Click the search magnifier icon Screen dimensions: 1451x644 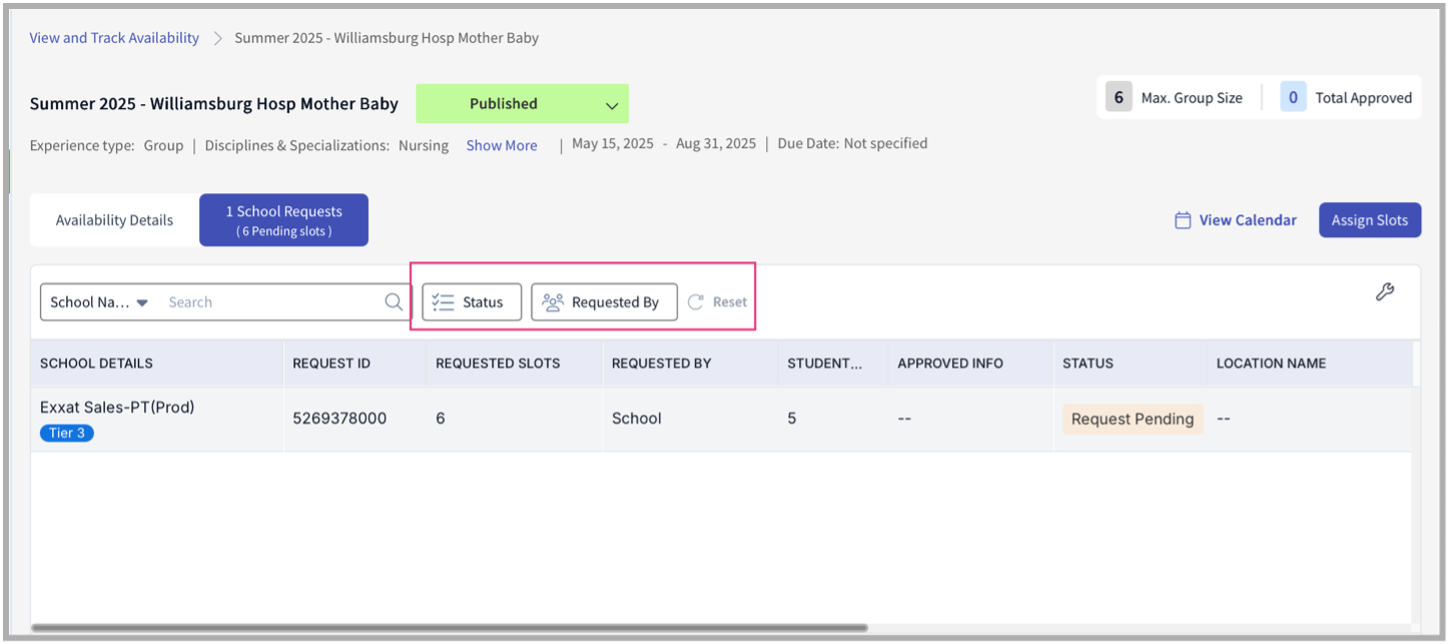pos(394,302)
